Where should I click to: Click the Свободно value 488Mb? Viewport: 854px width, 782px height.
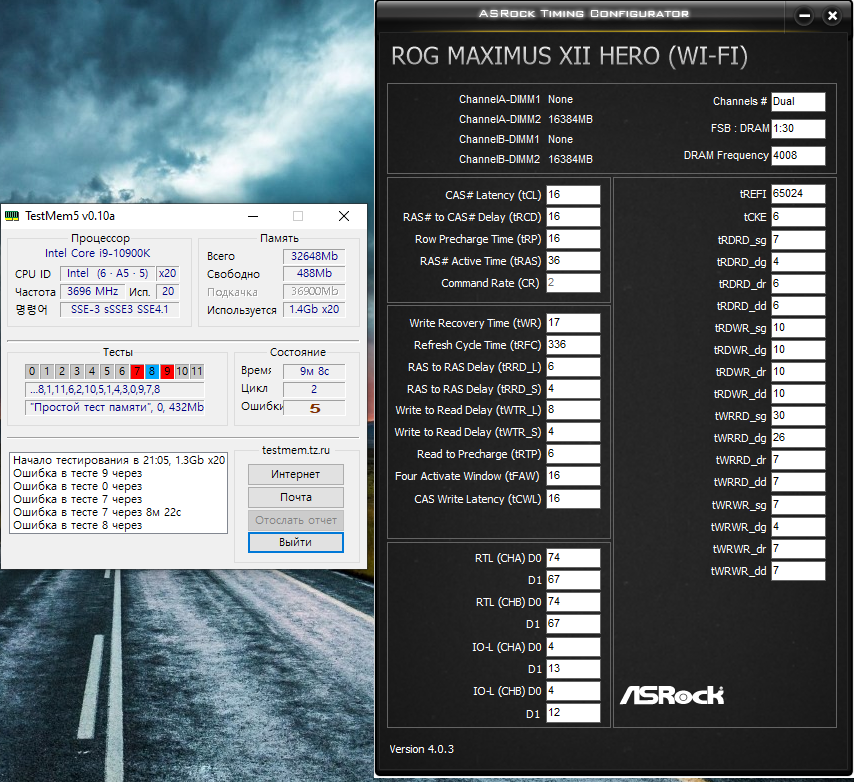click(314, 273)
